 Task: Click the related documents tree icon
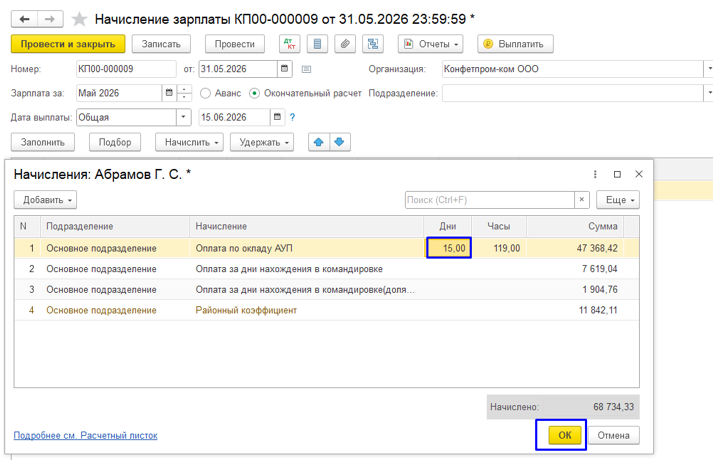click(x=373, y=44)
